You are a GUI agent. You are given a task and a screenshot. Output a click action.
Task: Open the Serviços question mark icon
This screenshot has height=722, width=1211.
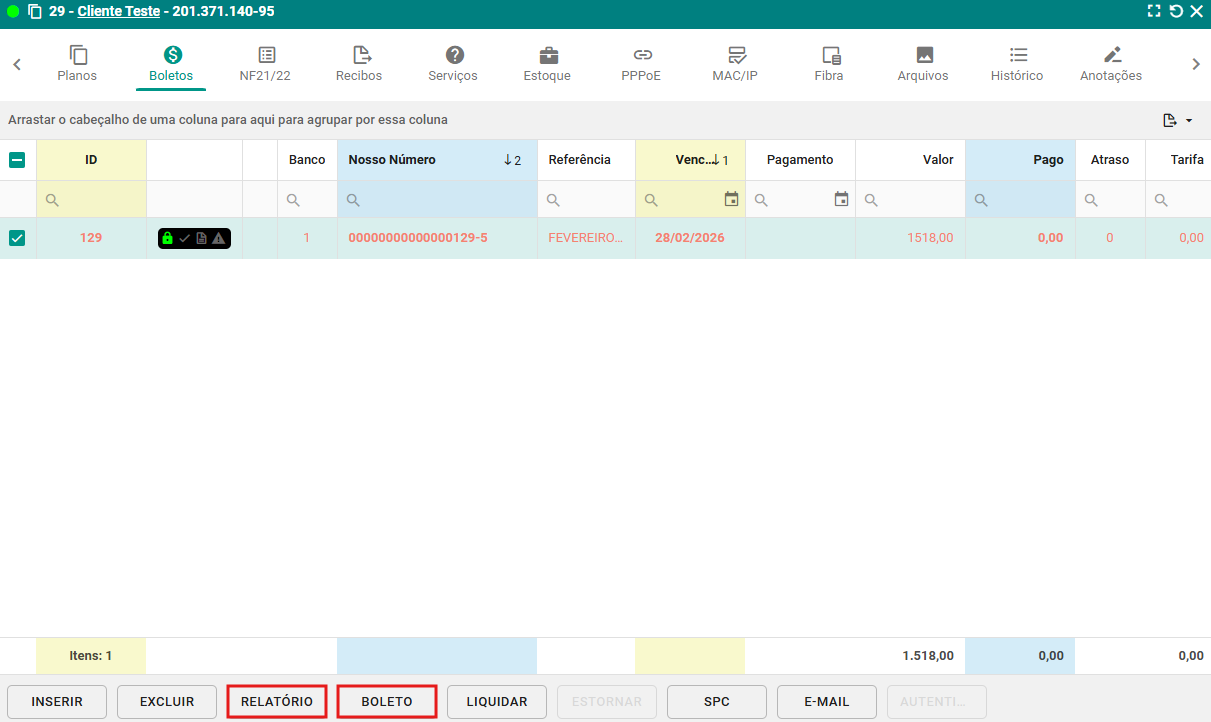454,55
